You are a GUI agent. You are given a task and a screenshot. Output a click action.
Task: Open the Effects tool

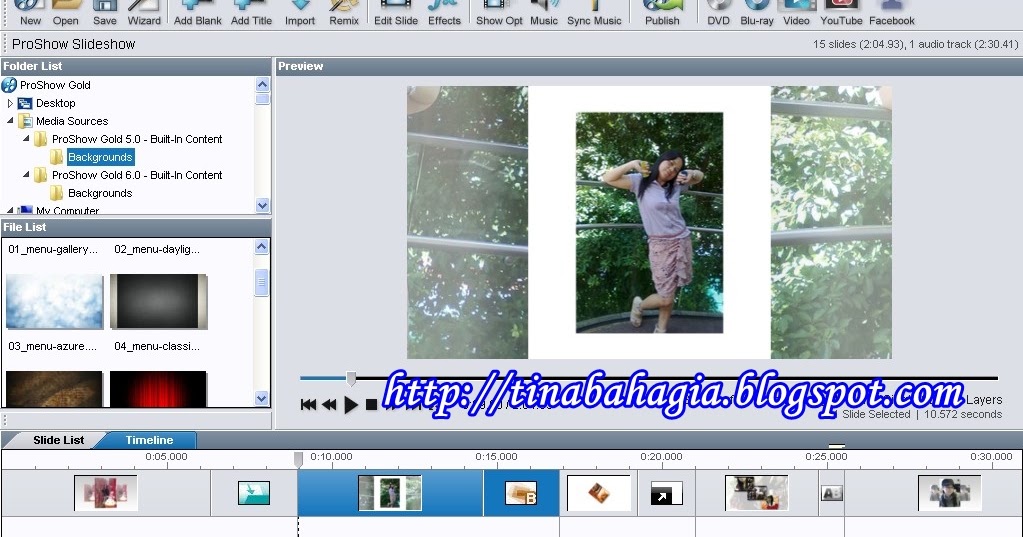[444, 13]
